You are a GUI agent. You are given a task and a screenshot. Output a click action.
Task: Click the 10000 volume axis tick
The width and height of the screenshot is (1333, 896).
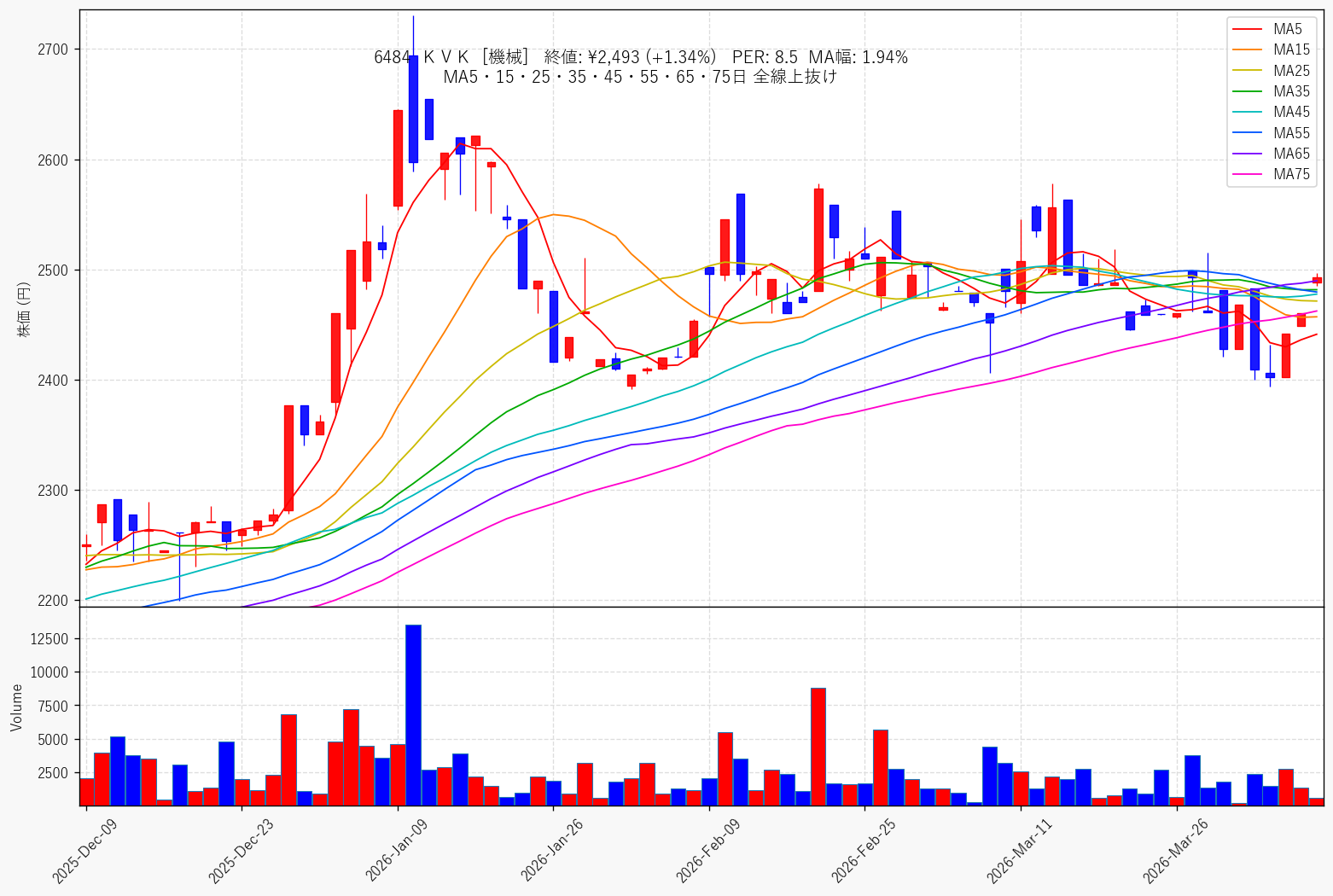49,672
